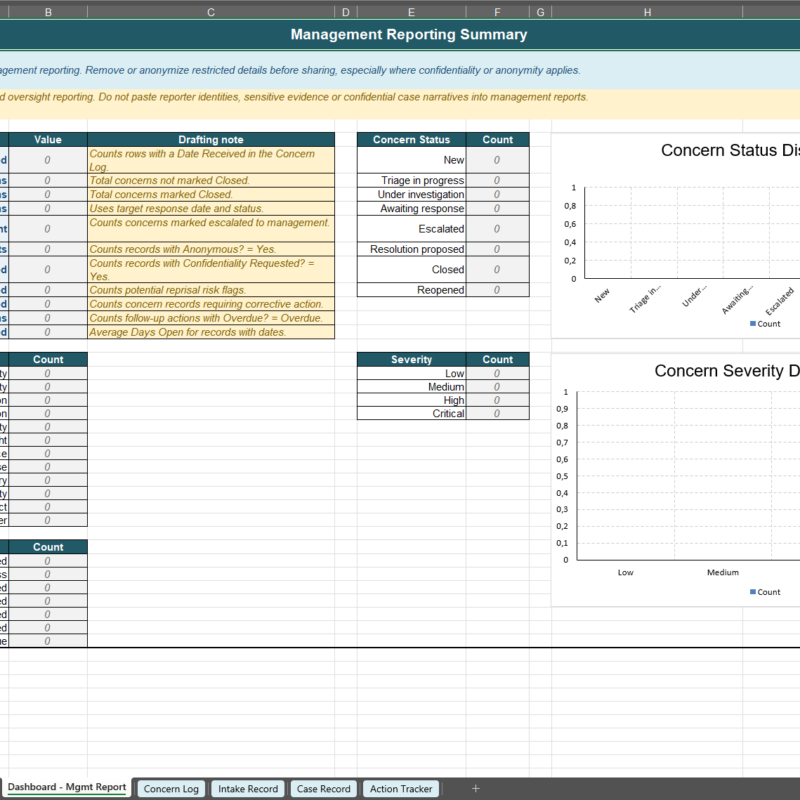Click the Value column header cell
Viewport: 800px width, 800px height.
click(x=48, y=139)
